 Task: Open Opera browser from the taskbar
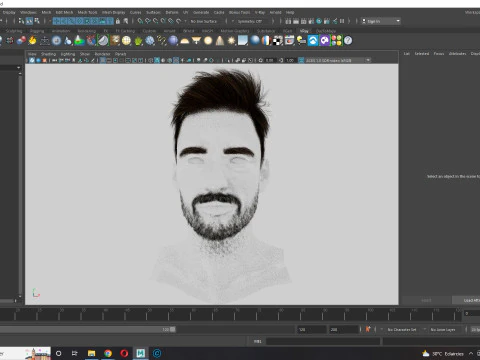coord(124,353)
